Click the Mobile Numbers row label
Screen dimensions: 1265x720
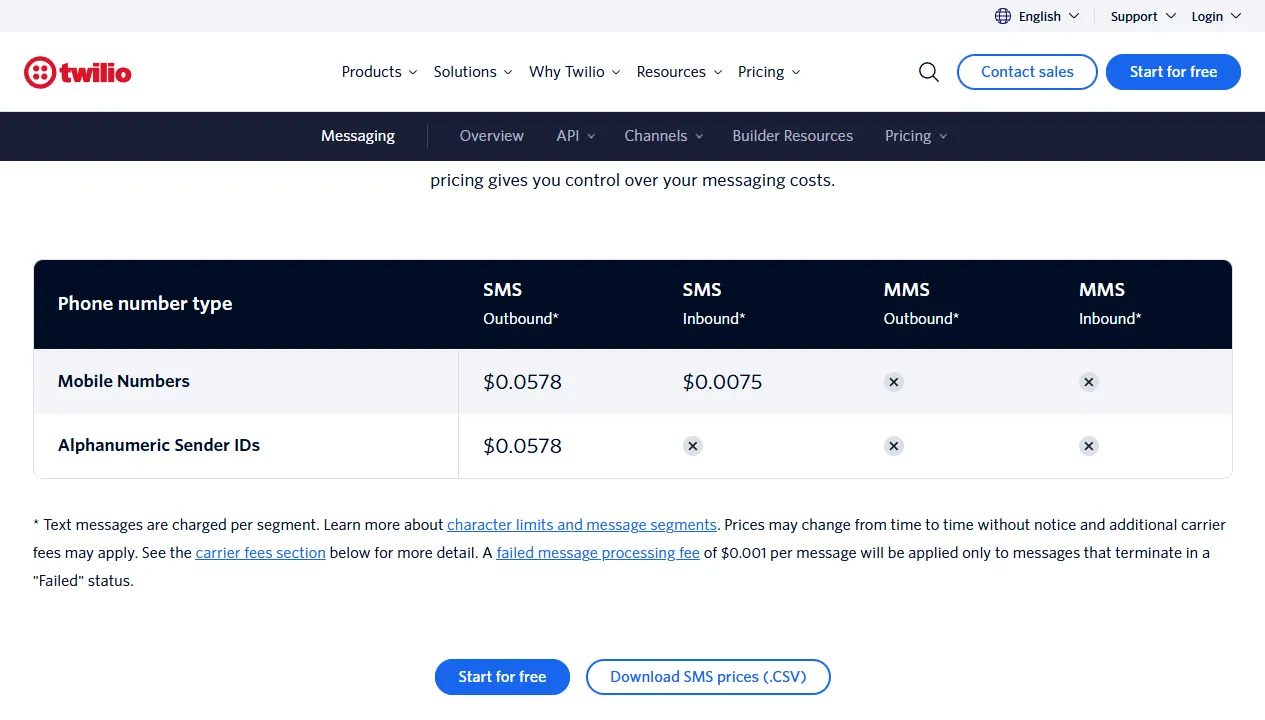point(124,381)
